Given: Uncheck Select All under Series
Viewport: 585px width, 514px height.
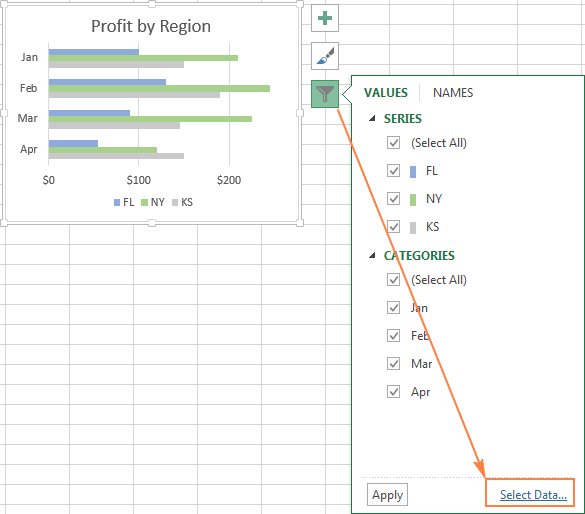Looking at the screenshot, I should click(x=394, y=143).
